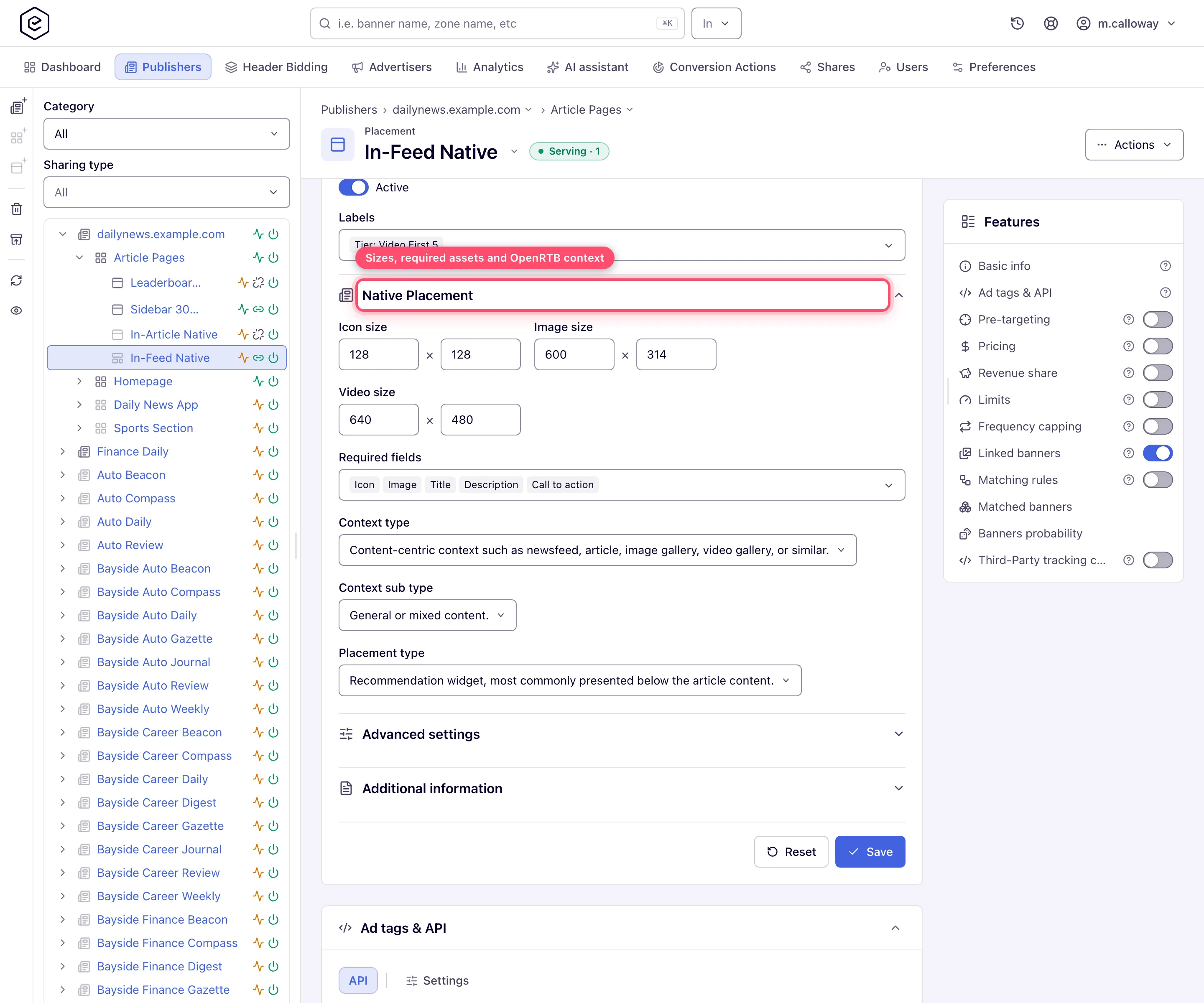Click the Reset button
The height and width of the screenshot is (1003, 1204).
coord(791,852)
